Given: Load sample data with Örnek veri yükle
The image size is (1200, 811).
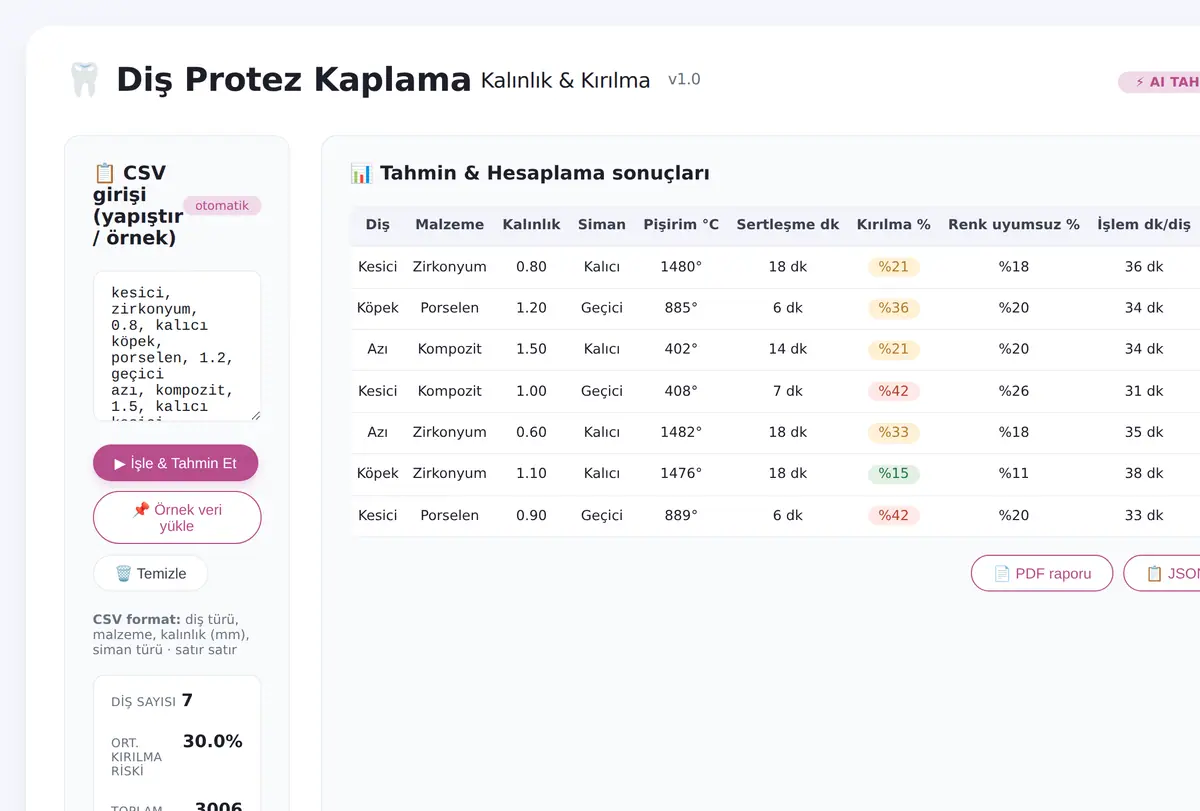Looking at the screenshot, I should [177, 517].
